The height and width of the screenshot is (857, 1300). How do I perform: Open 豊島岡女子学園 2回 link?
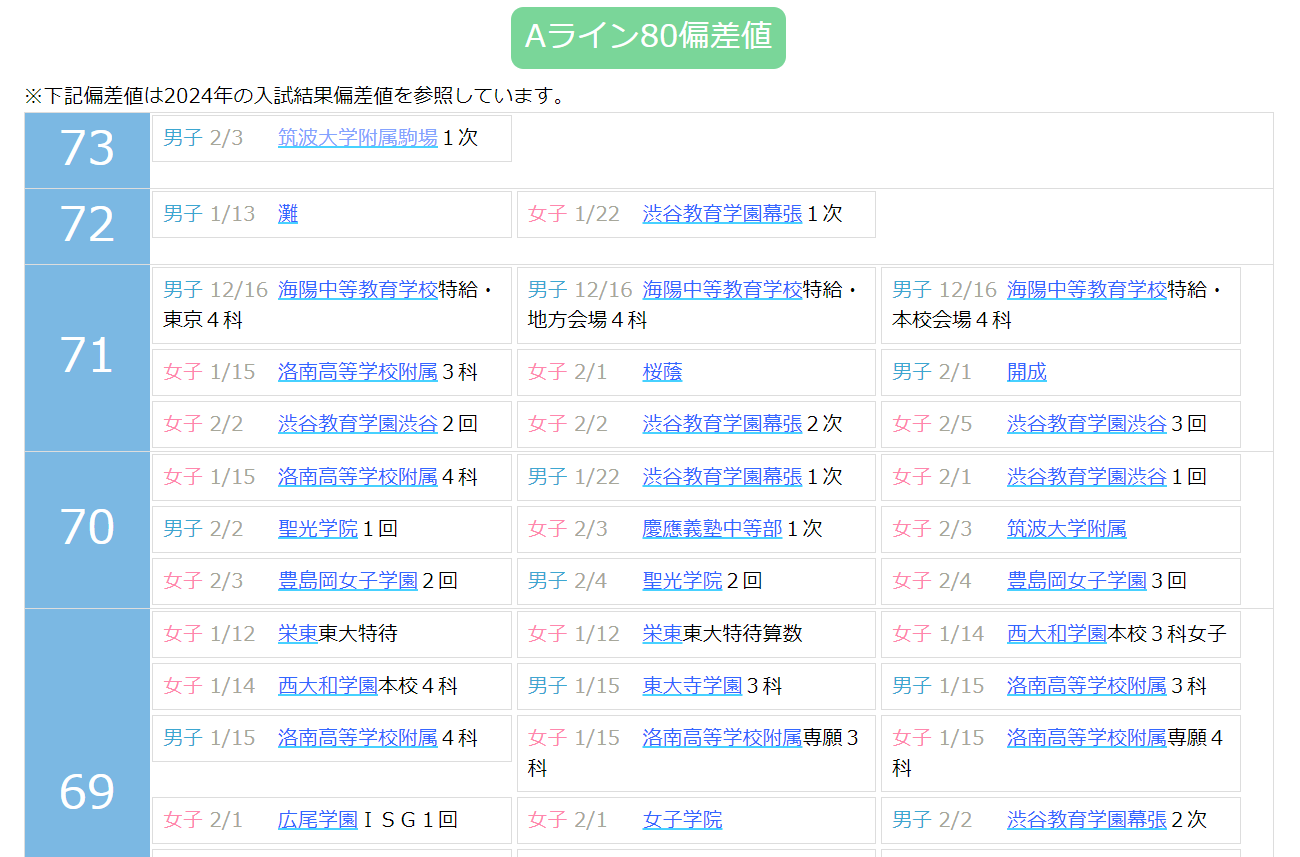click(348, 581)
